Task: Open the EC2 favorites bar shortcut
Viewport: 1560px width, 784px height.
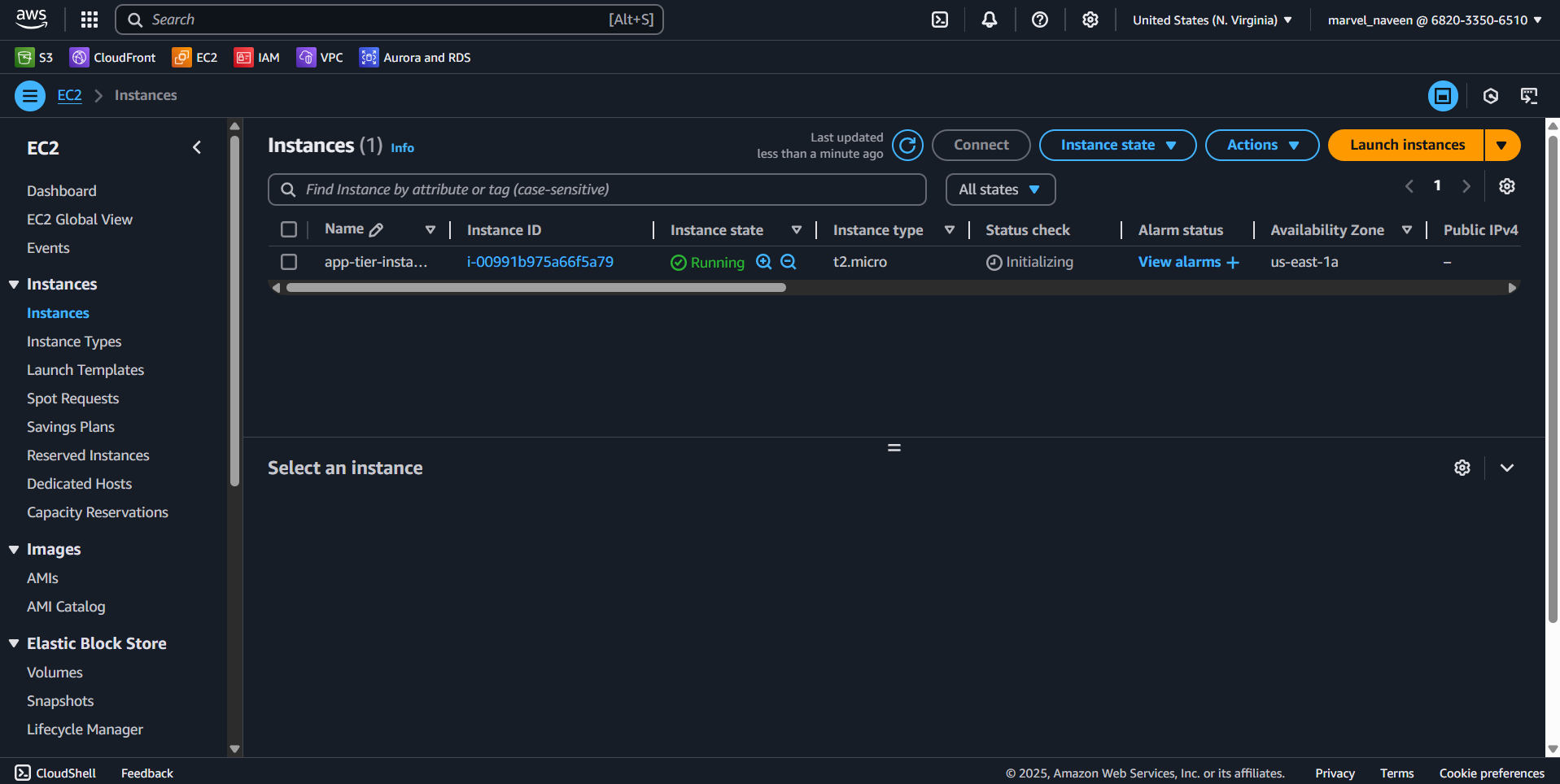Action: point(195,57)
